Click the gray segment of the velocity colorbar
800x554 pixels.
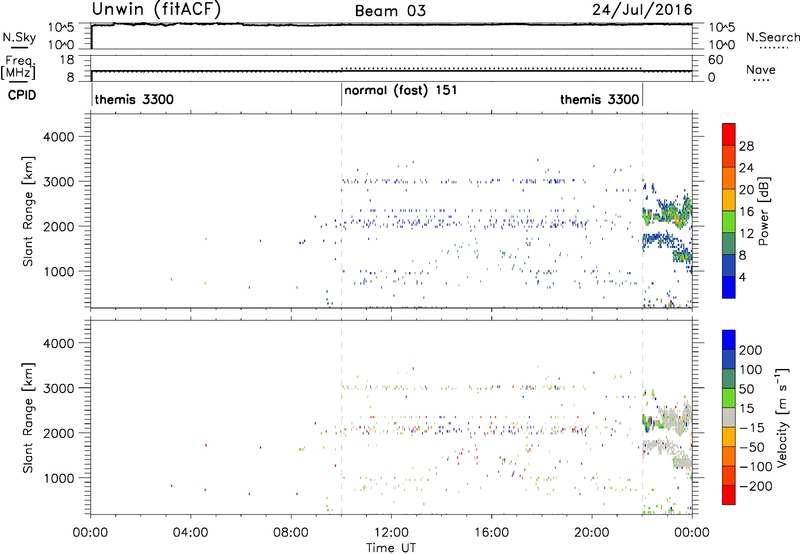coord(729,417)
